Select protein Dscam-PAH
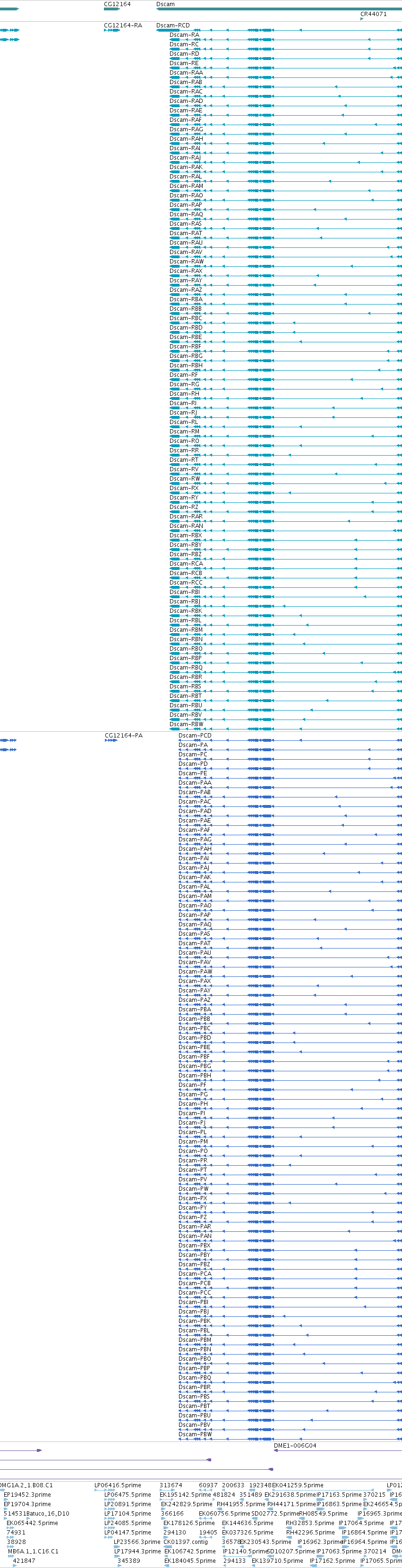Image resolution: width=402 pixels, height=1568 pixels. (x=195, y=848)
